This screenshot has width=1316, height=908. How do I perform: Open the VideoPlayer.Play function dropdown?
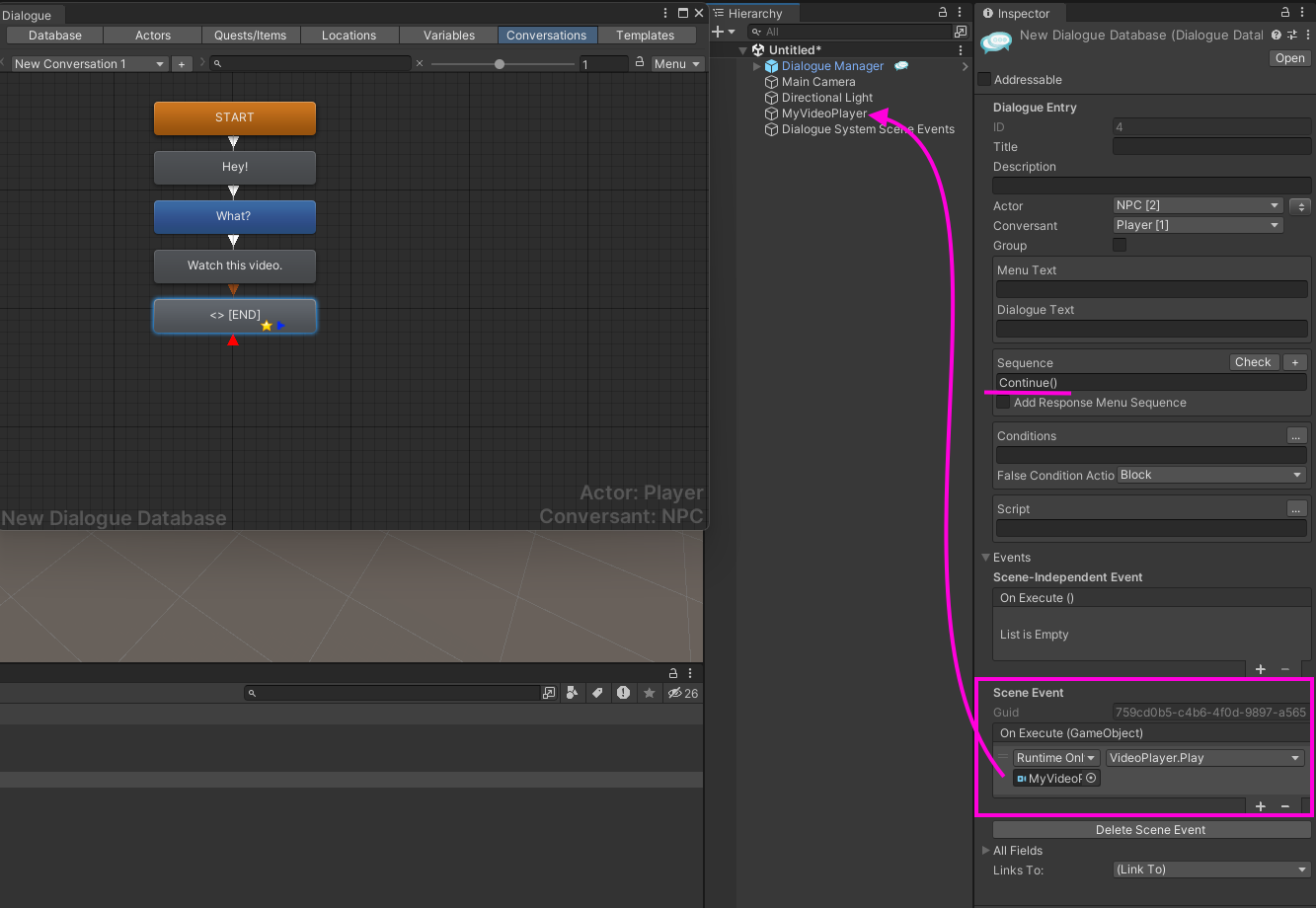coord(1204,758)
